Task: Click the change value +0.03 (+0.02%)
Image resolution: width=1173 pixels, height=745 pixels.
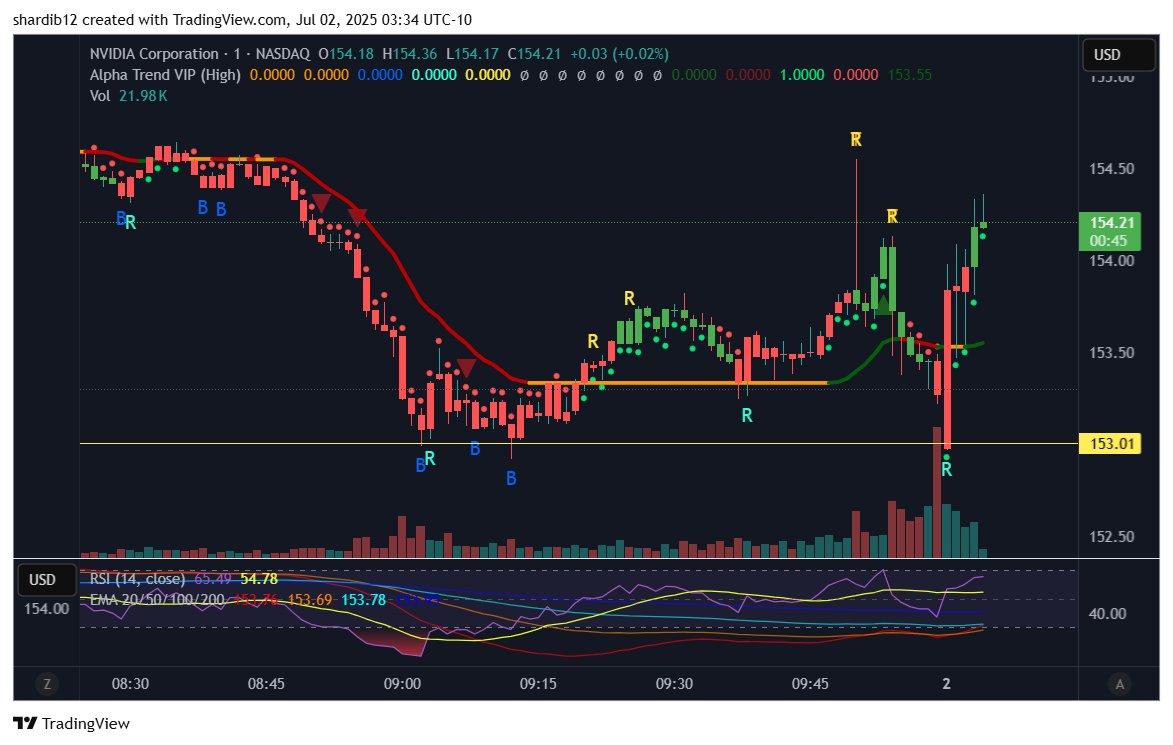Action: click(619, 54)
